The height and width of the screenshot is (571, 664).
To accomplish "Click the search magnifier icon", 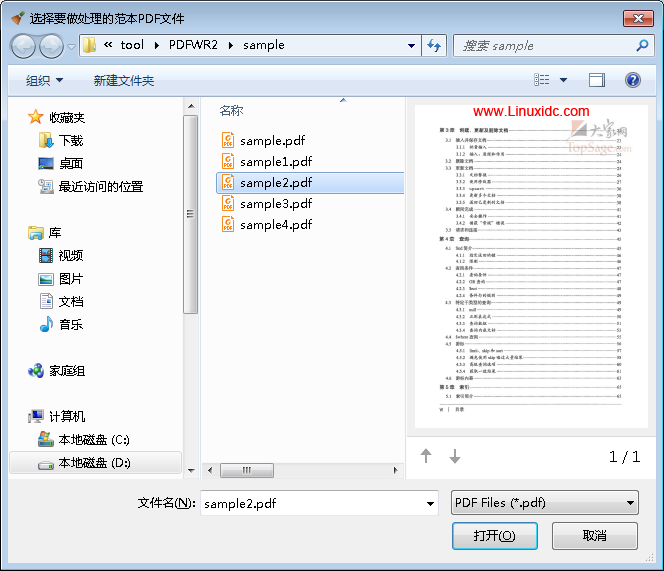I will click(x=642, y=45).
